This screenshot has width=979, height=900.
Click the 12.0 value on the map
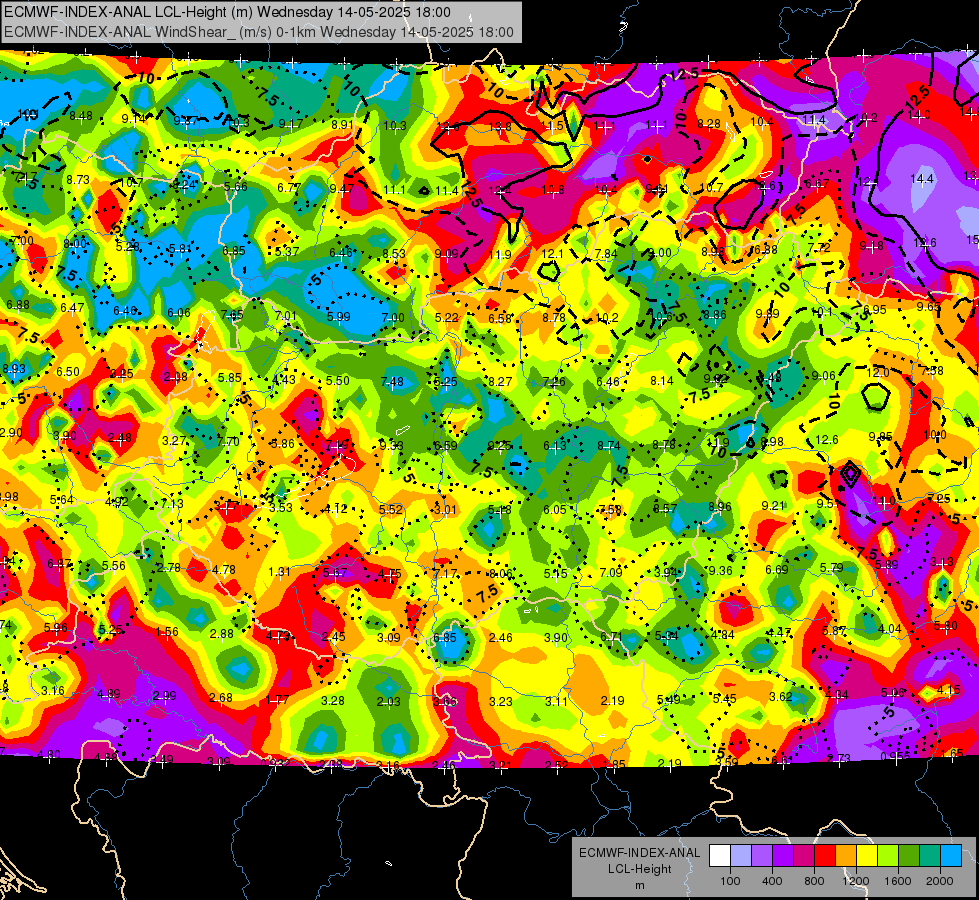point(878,373)
